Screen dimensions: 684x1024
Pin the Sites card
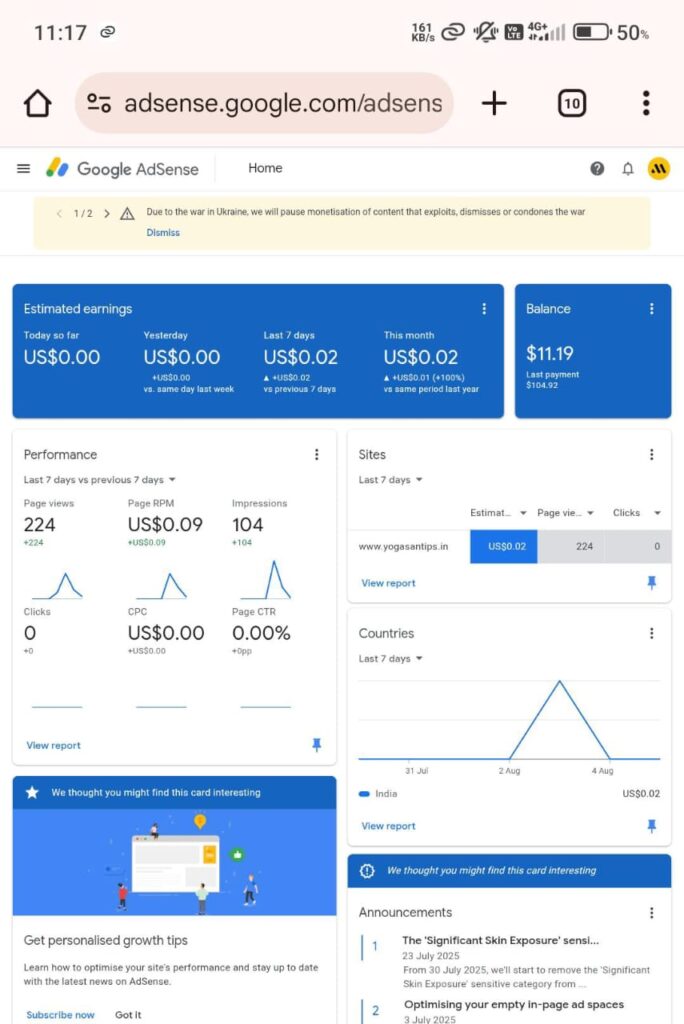coord(651,583)
